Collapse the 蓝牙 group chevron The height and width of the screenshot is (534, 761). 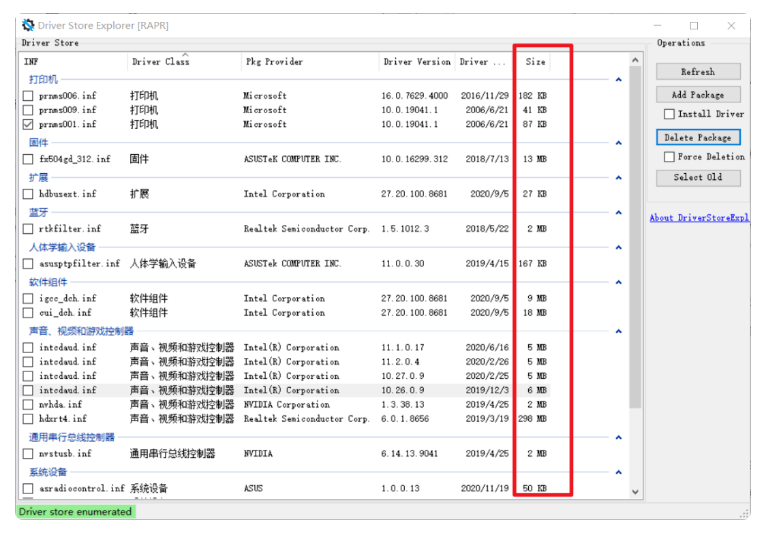(x=618, y=214)
